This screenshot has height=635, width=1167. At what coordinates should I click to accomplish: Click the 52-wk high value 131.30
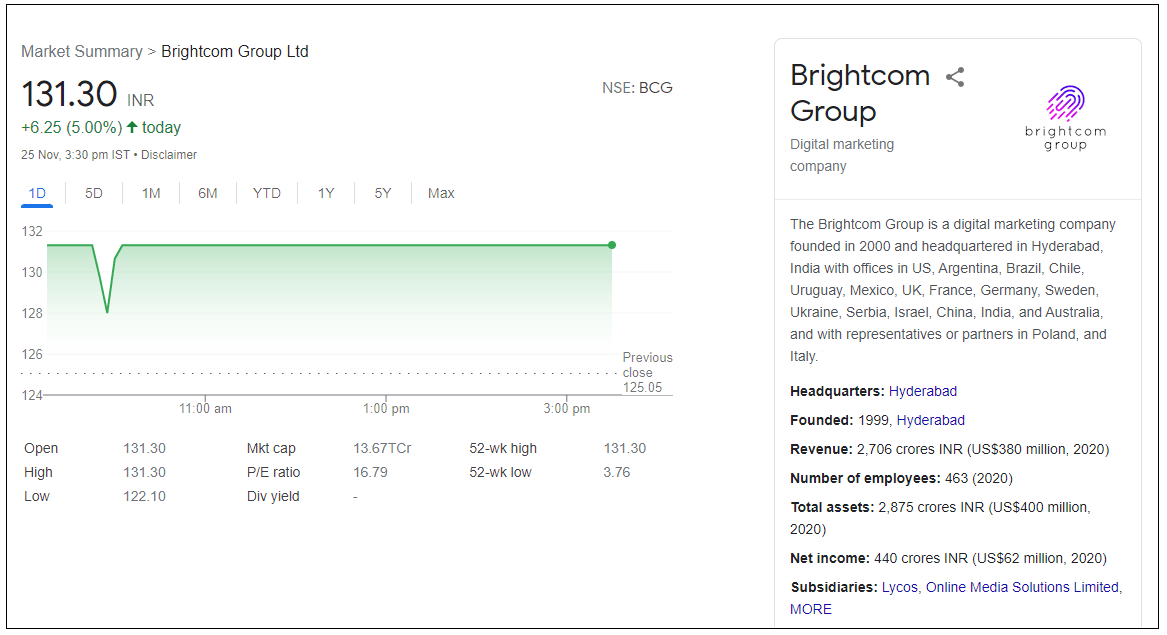point(624,449)
